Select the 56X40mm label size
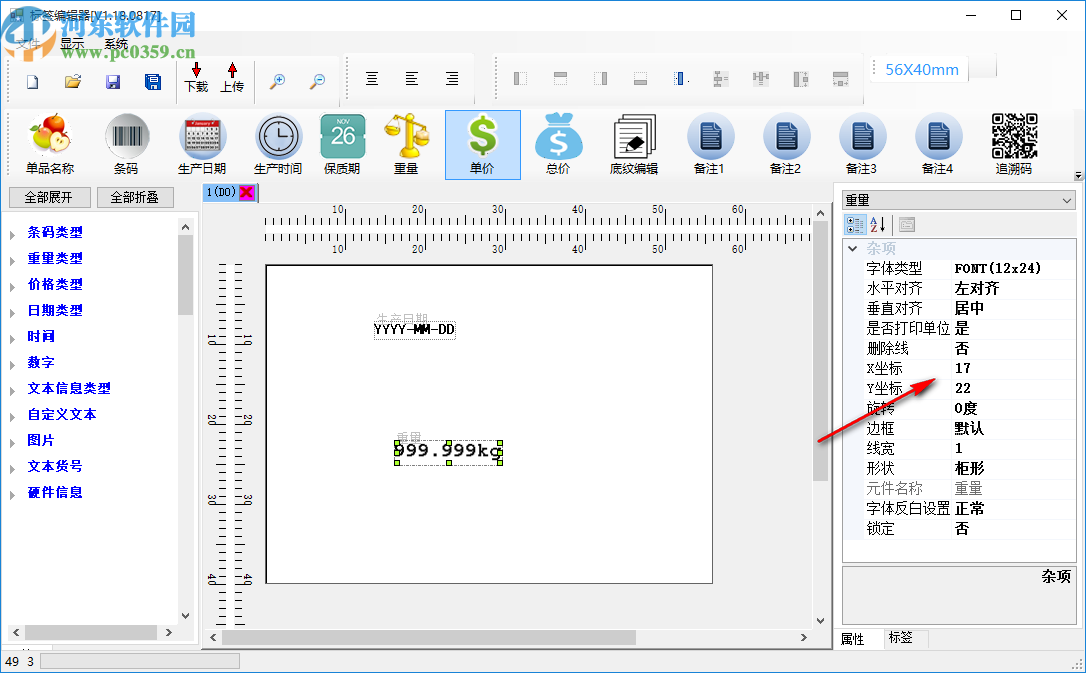This screenshot has height=673, width=1086. point(922,69)
